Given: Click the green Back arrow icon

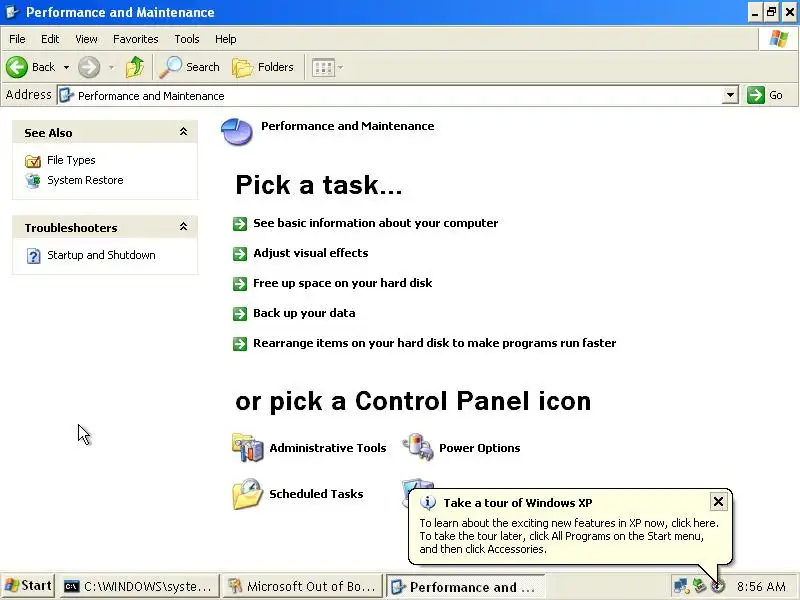Looking at the screenshot, I should 17,67.
